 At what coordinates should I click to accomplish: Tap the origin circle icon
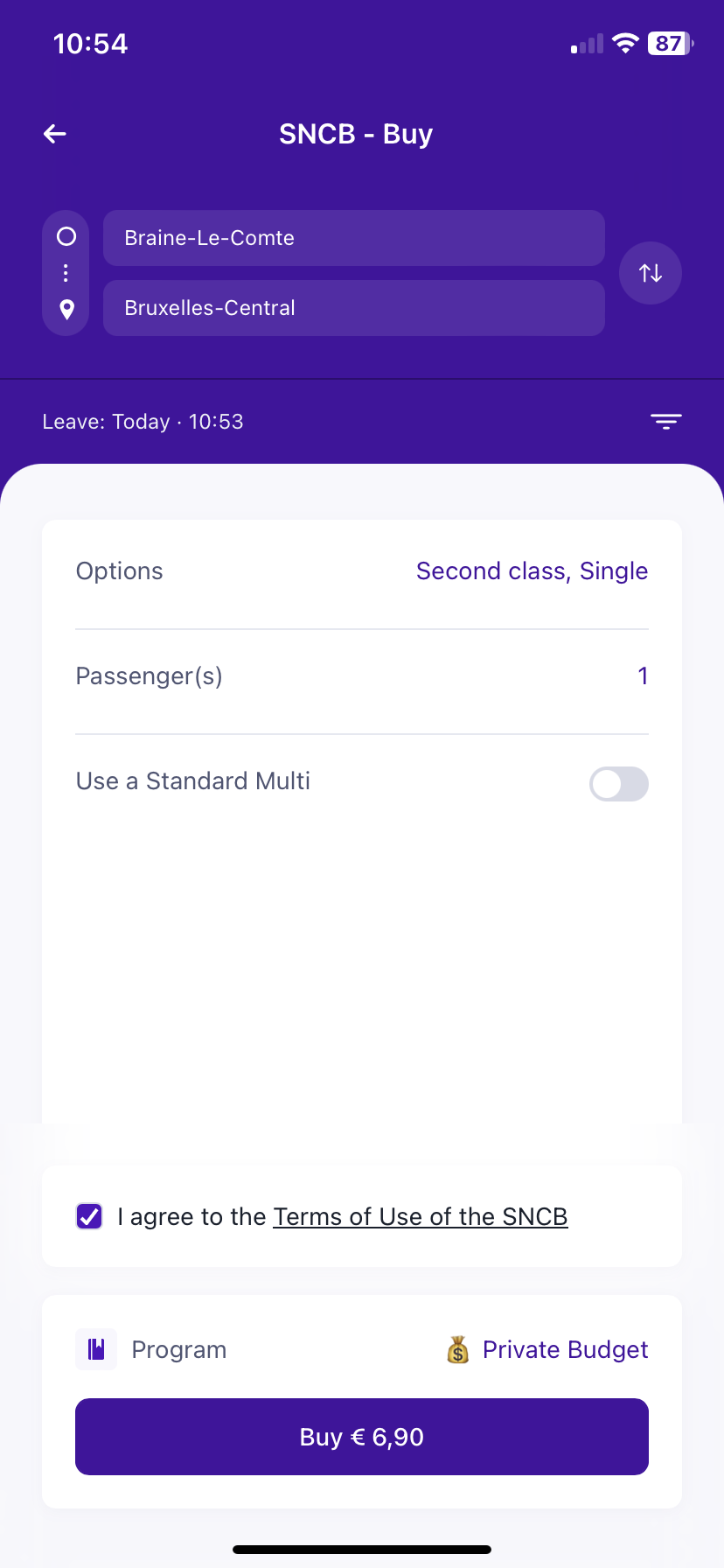click(66, 237)
